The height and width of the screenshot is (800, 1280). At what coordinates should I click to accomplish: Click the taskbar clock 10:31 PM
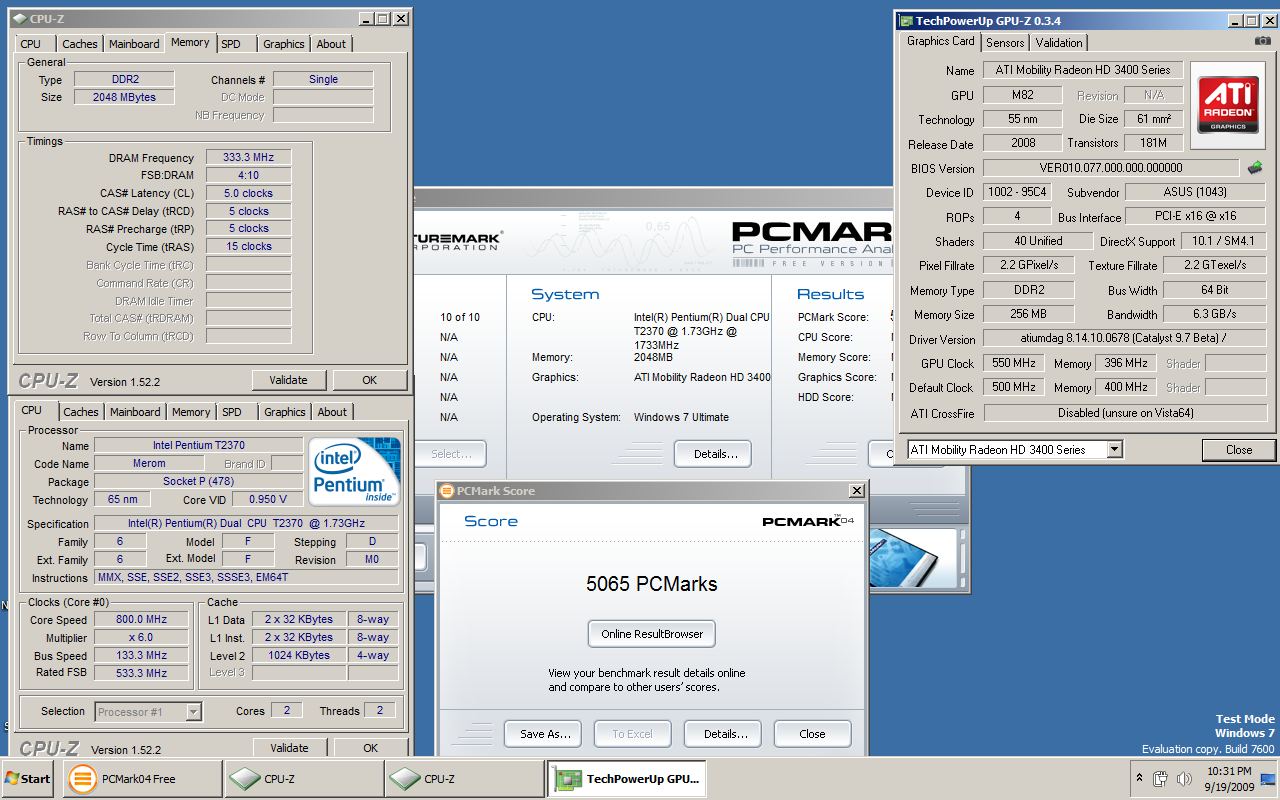tap(1230, 771)
